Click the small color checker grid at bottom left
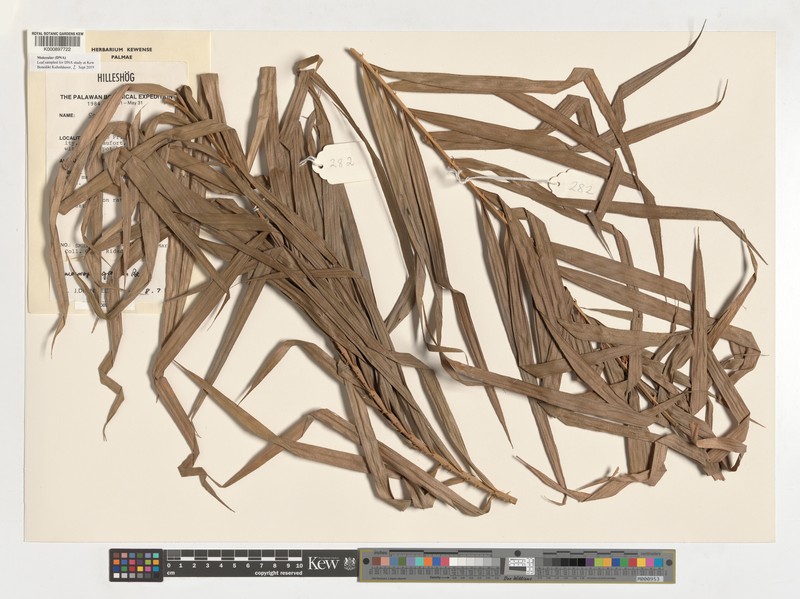Screen dimensions: 800x599 pyautogui.click(x=136, y=565)
